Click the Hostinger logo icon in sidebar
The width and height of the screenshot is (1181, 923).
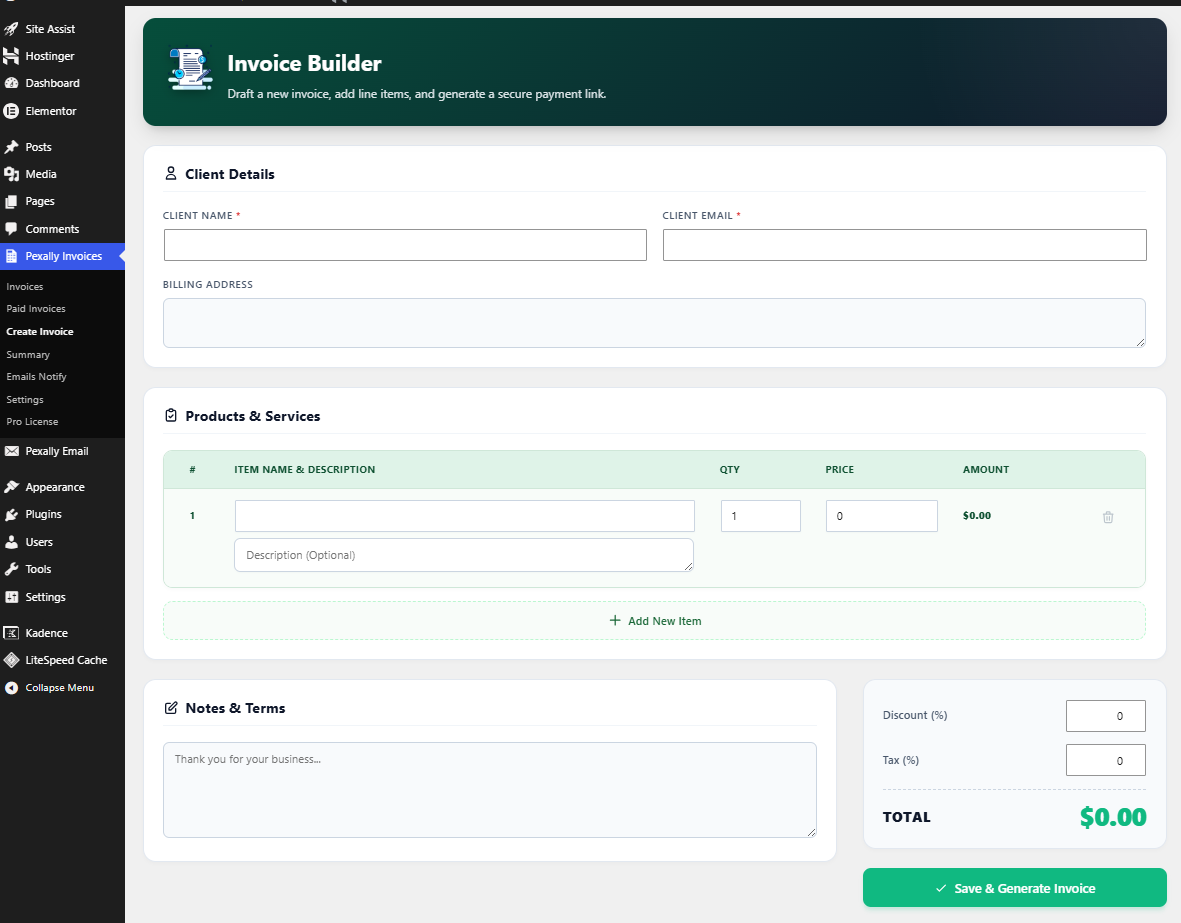coord(11,56)
